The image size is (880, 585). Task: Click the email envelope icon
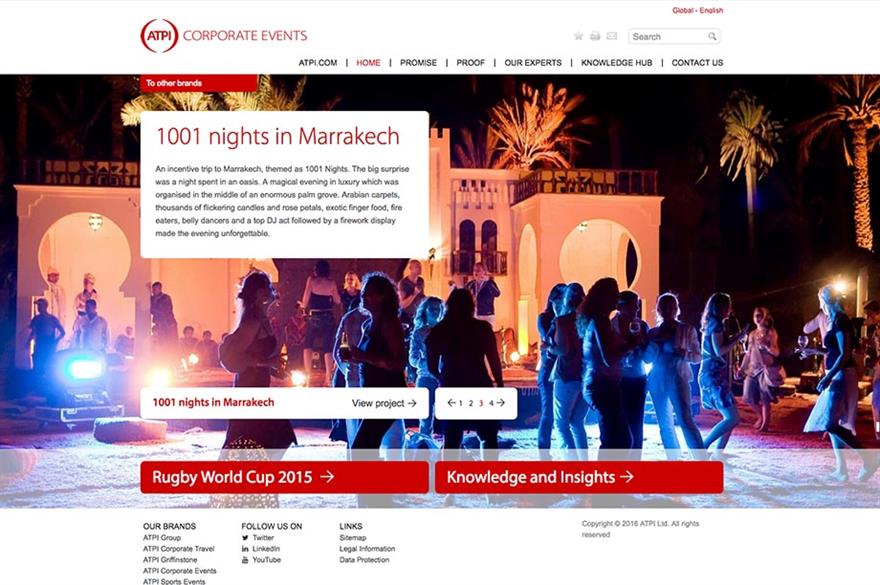(x=612, y=36)
